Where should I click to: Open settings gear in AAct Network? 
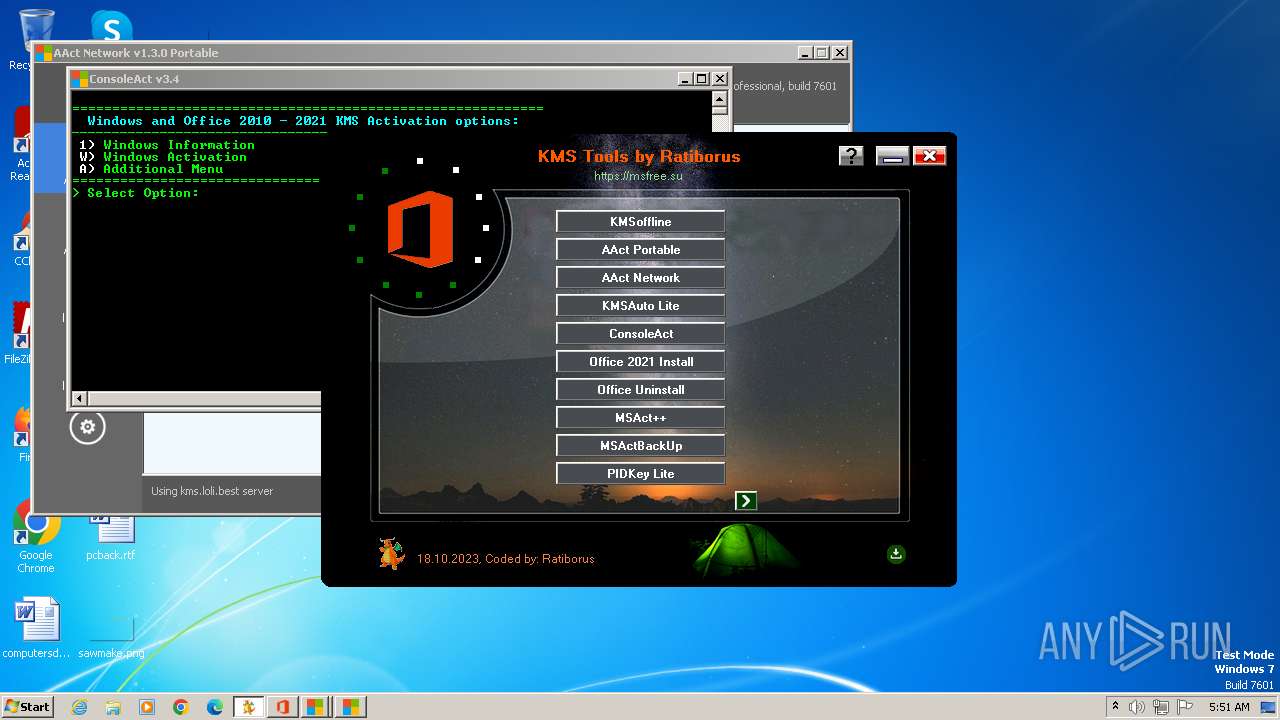tap(87, 427)
